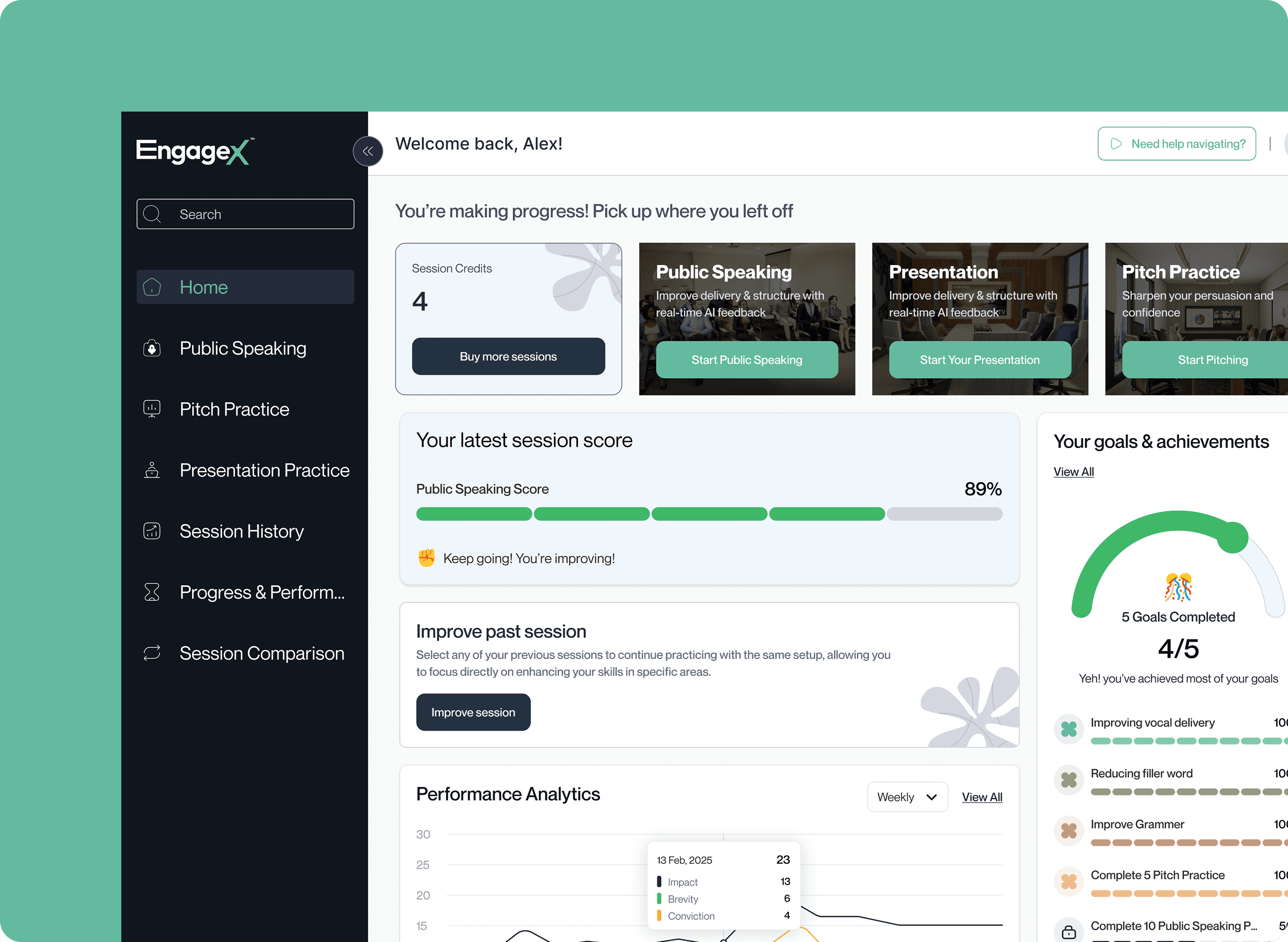Screen dimensions: 1288x942
Task: Click the Presentation Practice person icon
Action: point(152,470)
